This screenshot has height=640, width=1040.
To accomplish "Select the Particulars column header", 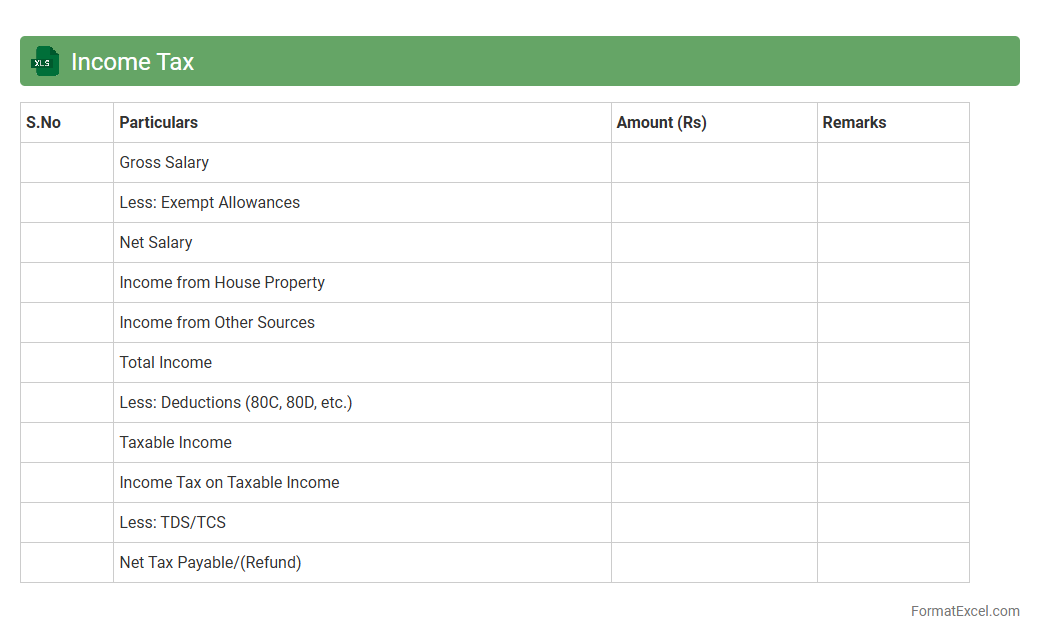I will 159,122.
